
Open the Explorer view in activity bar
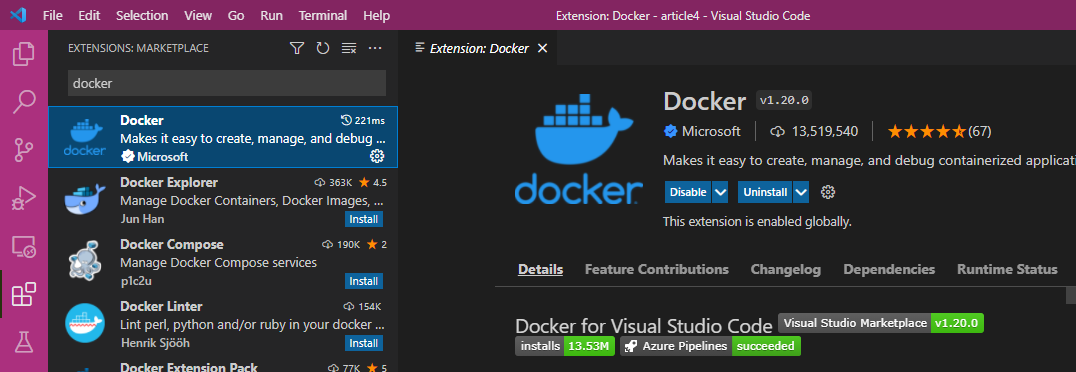(23, 54)
